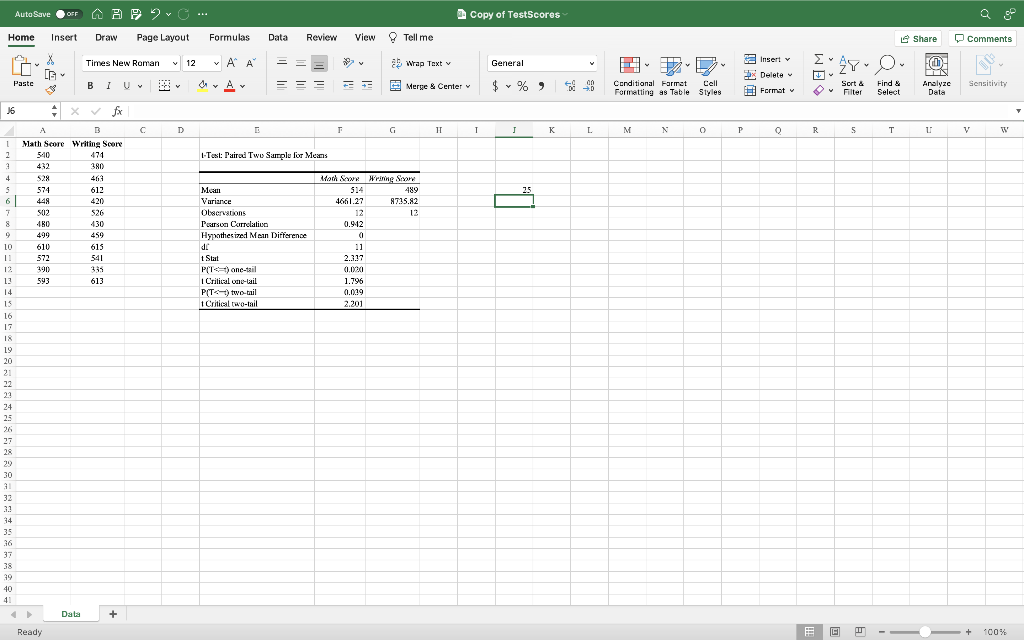The height and width of the screenshot is (640, 1024).
Task: Open the search magnifier in title bar
Action: coord(985,14)
